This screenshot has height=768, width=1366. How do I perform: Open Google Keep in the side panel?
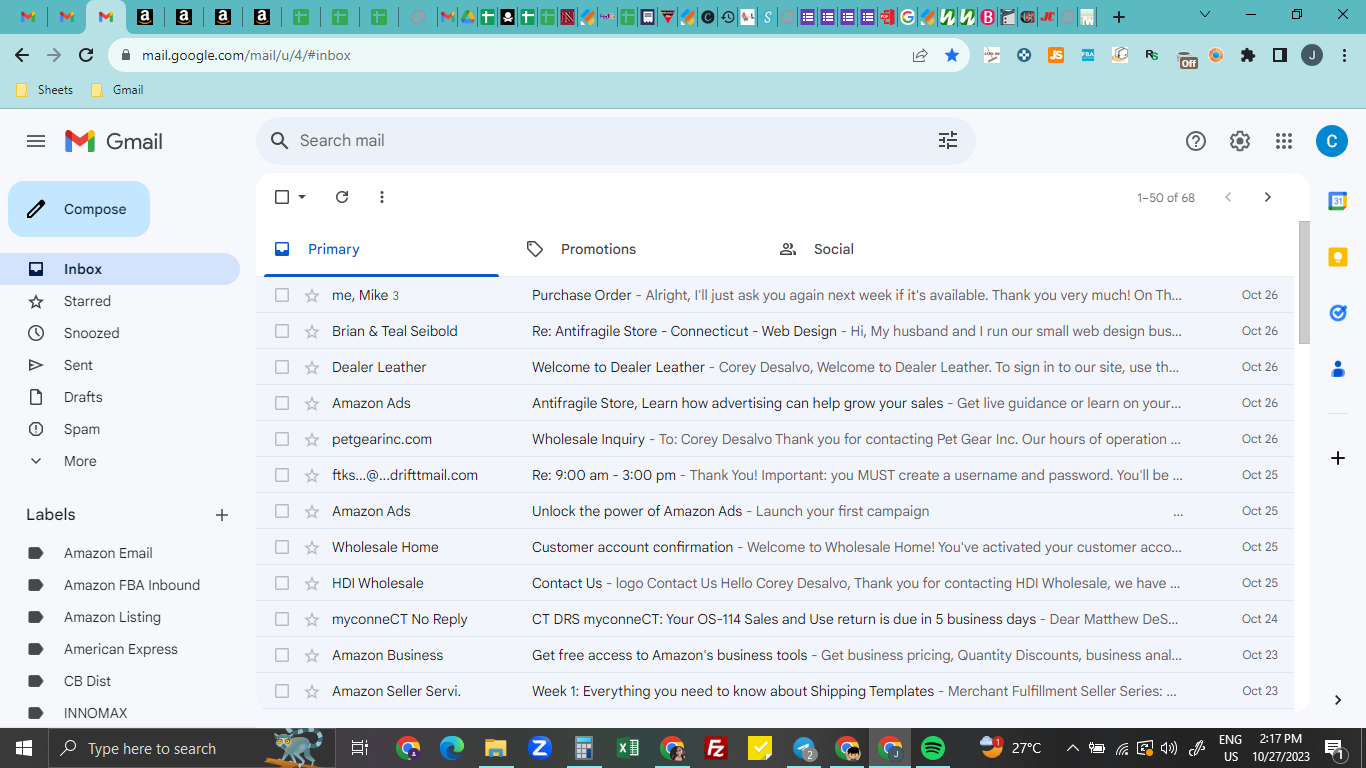point(1338,257)
